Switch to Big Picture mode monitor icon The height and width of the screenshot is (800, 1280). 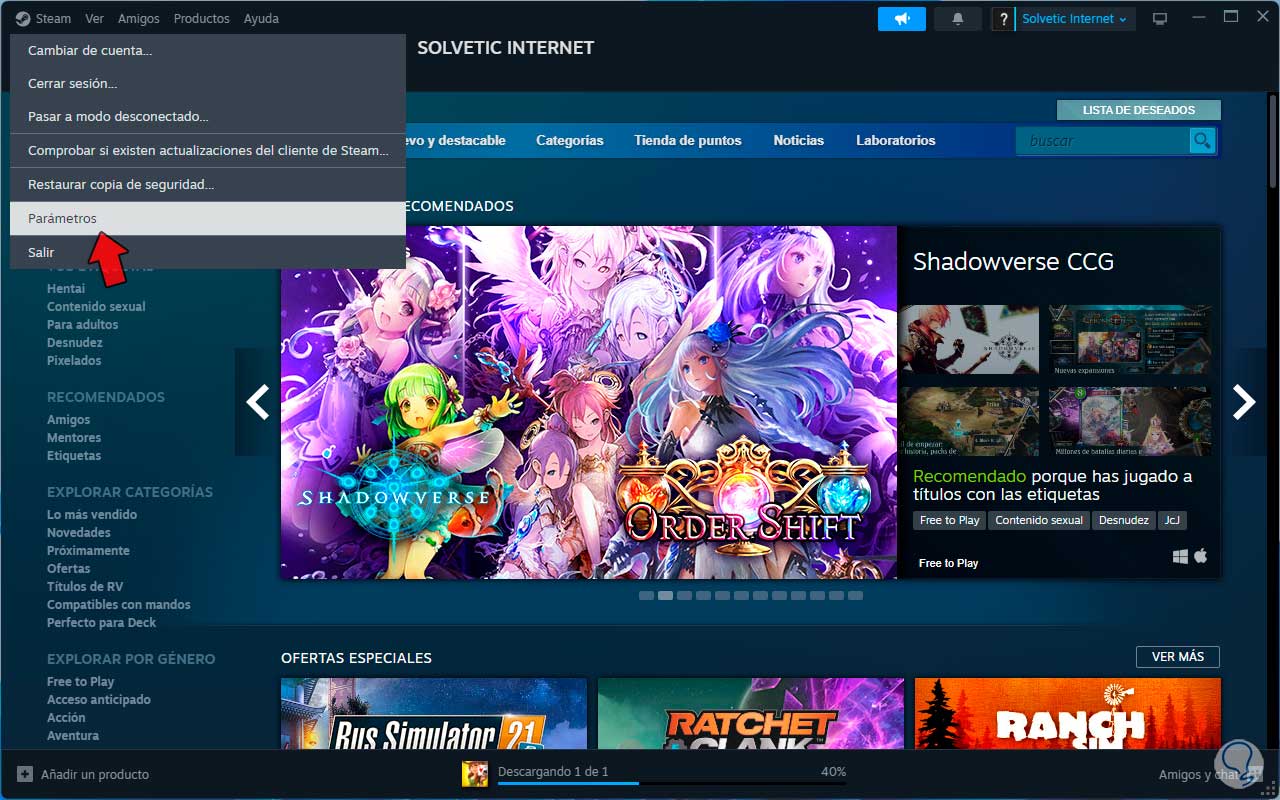click(x=1160, y=19)
